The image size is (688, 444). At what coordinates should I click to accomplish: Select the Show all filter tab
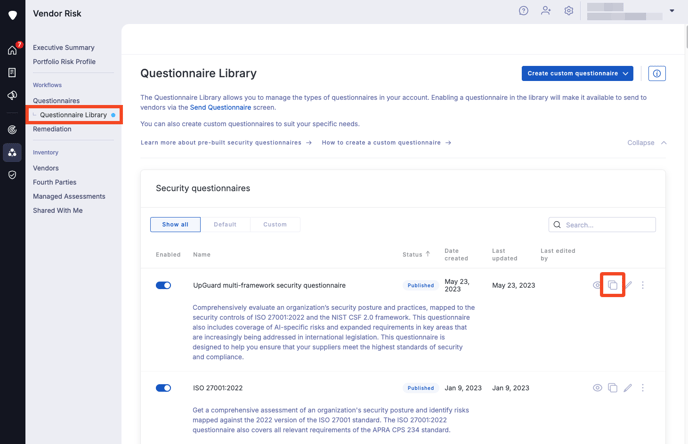click(175, 225)
